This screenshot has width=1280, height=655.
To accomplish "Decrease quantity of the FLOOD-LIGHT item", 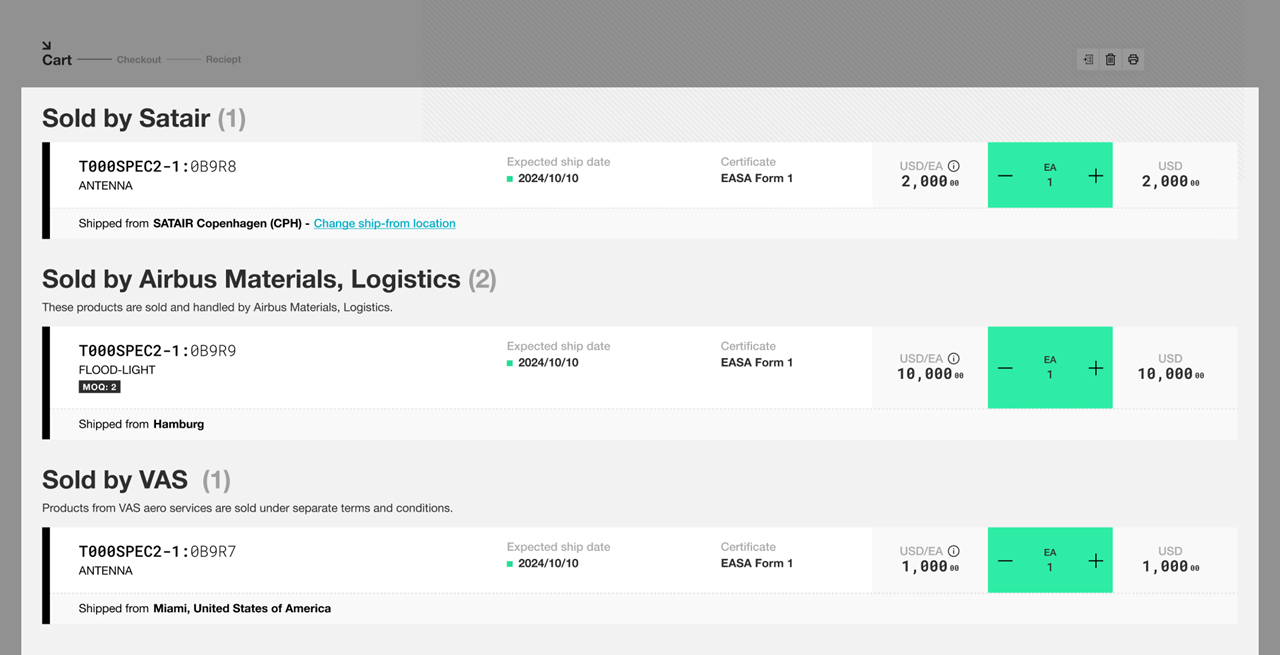I will (1005, 368).
